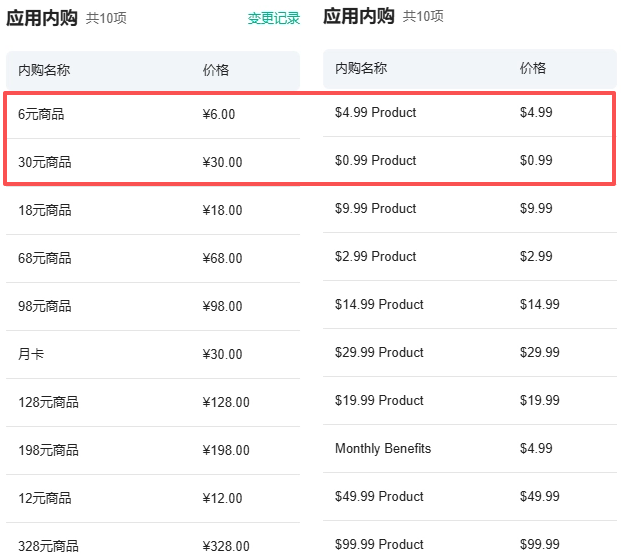The height and width of the screenshot is (558, 622).
Task: Click the ¥12.00 price cell
Action: click(x=222, y=498)
